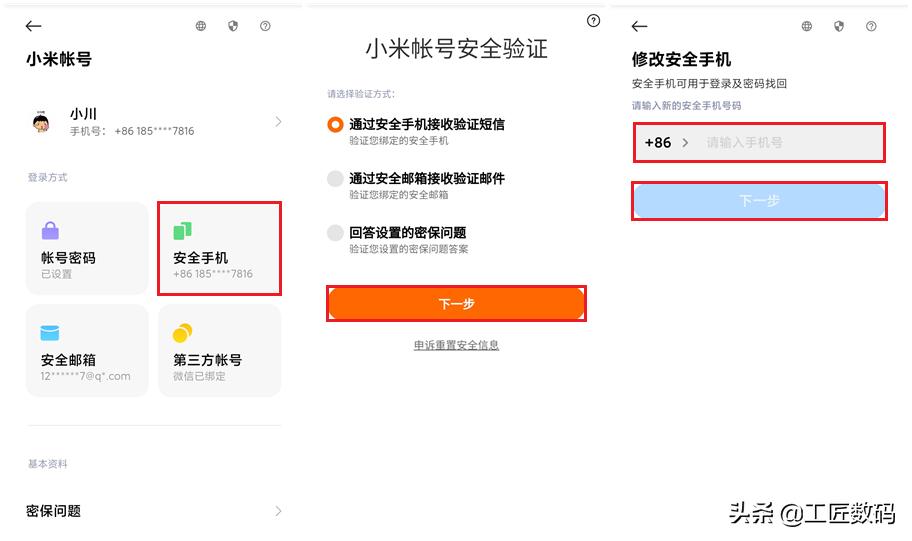Tap the 已设置 status under 帐号密码

[x=56, y=274]
